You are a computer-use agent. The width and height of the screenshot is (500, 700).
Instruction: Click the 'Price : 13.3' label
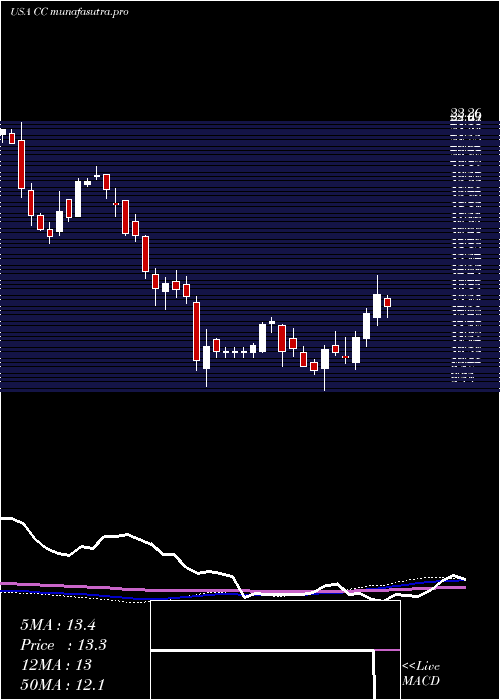click(63, 645)
